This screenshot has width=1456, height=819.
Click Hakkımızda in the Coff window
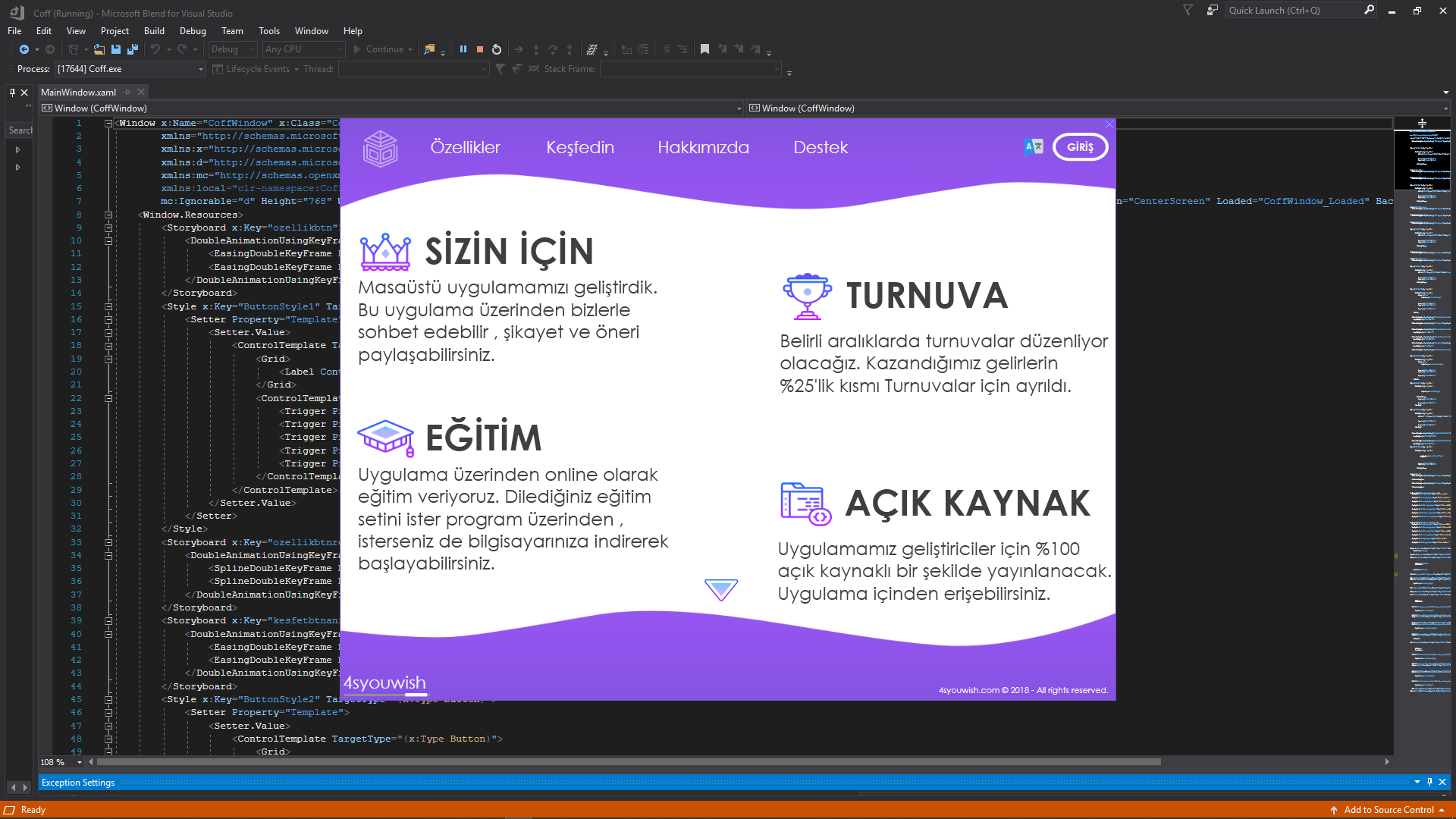pyautogui.click(x=703, y=147)
